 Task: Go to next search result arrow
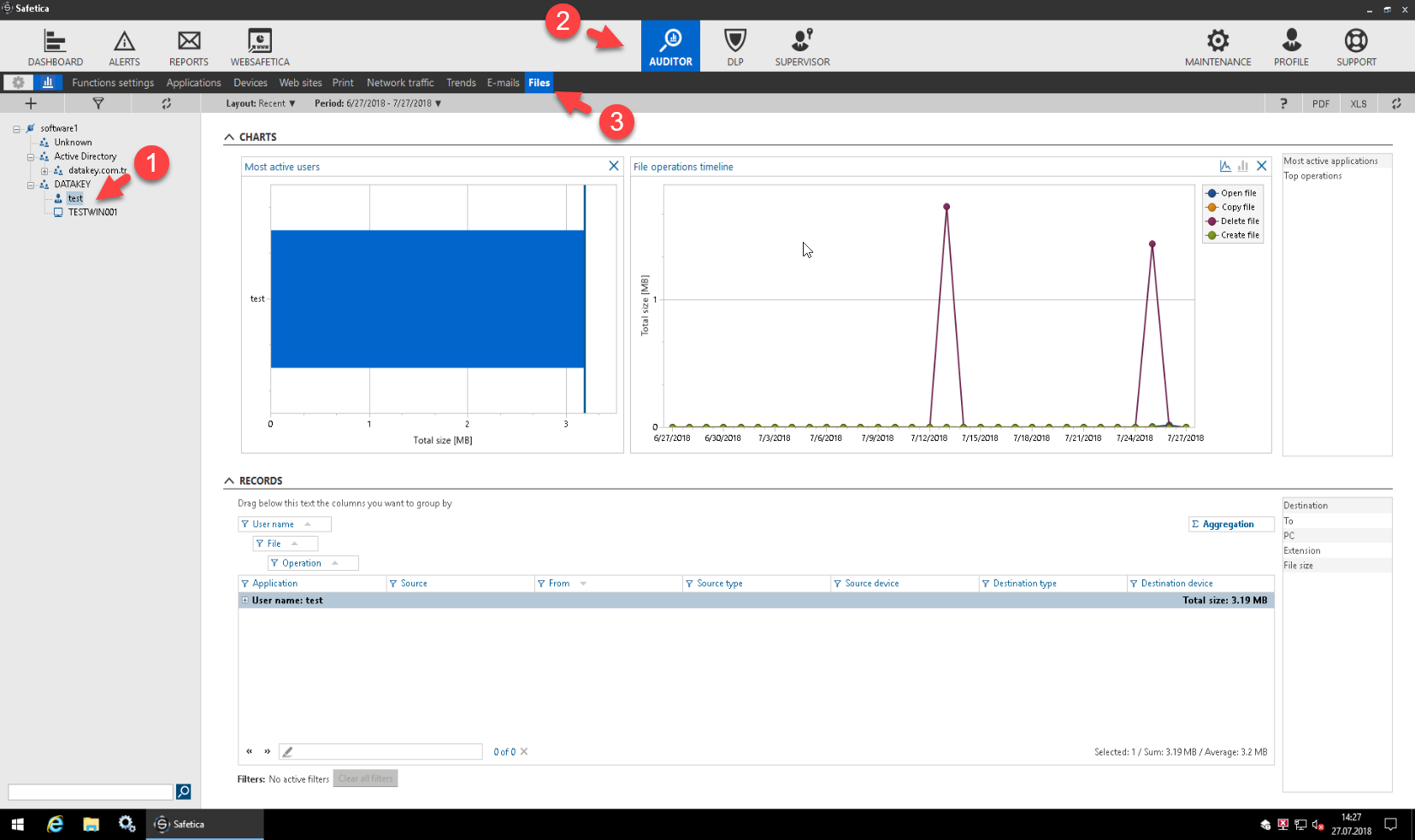point(267,752)
